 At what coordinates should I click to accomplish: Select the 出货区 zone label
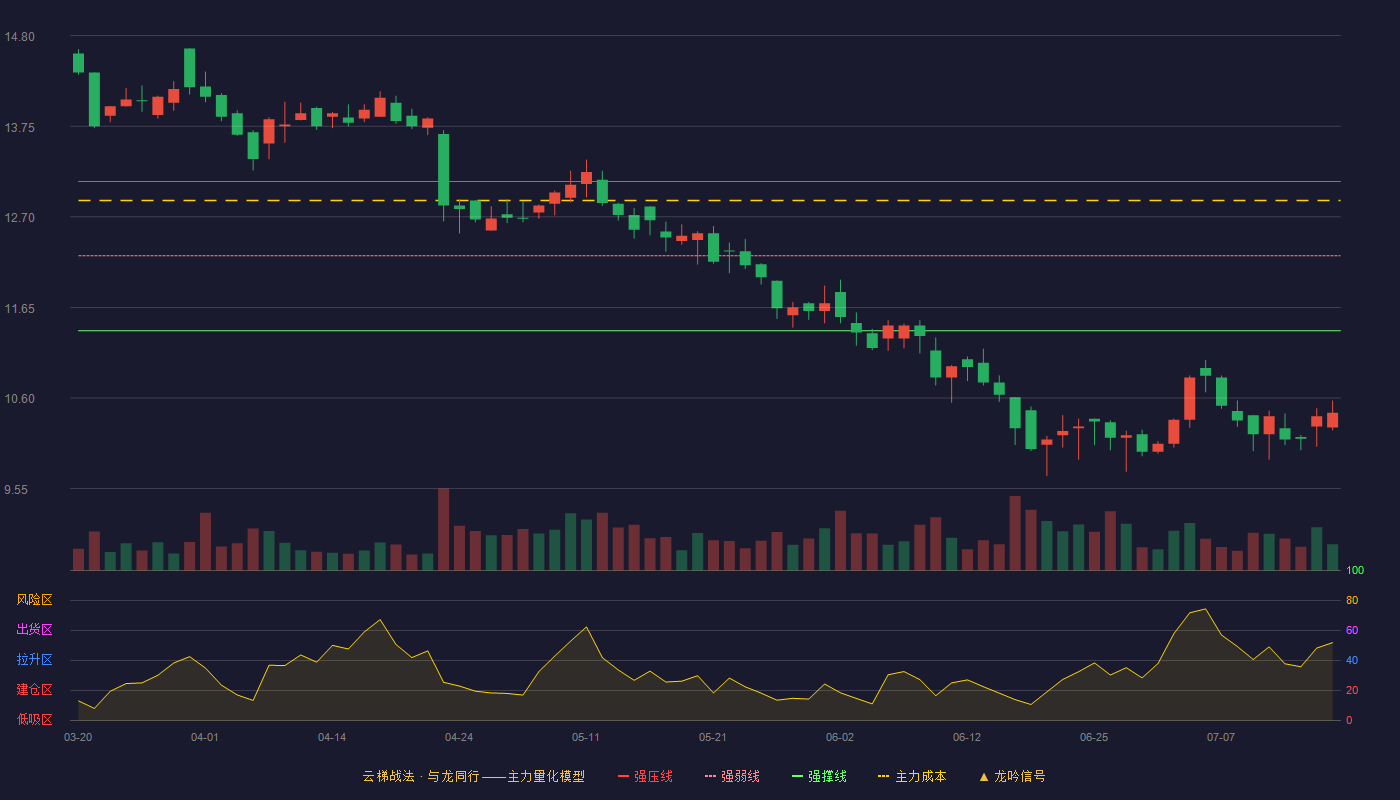pos(35,630)
